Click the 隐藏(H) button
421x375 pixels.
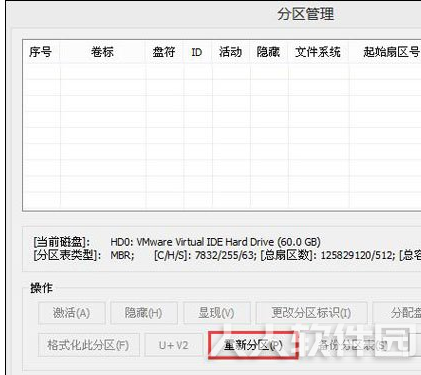click(144, 313)
